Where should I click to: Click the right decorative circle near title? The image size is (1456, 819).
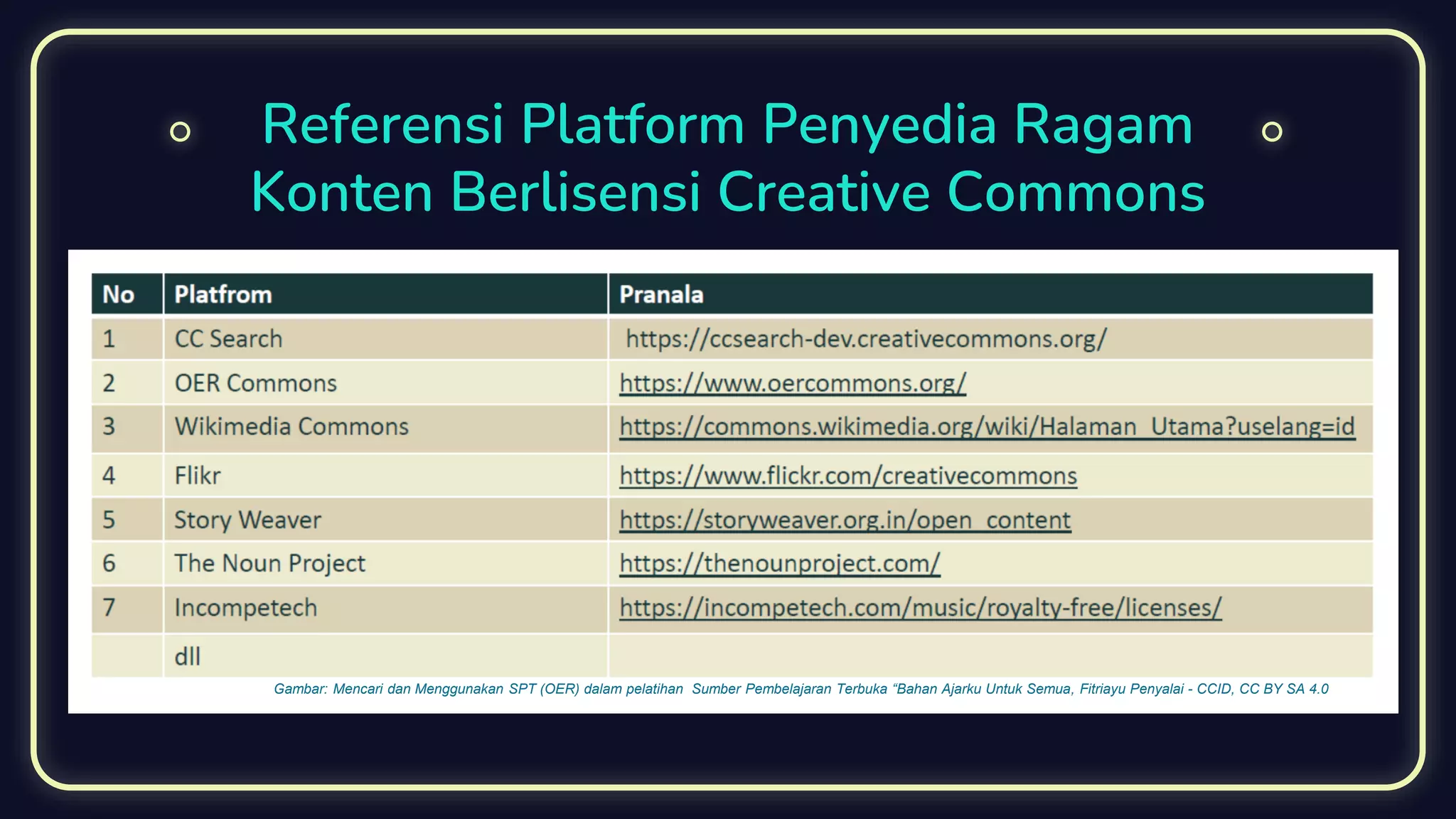coord(1273,131)
